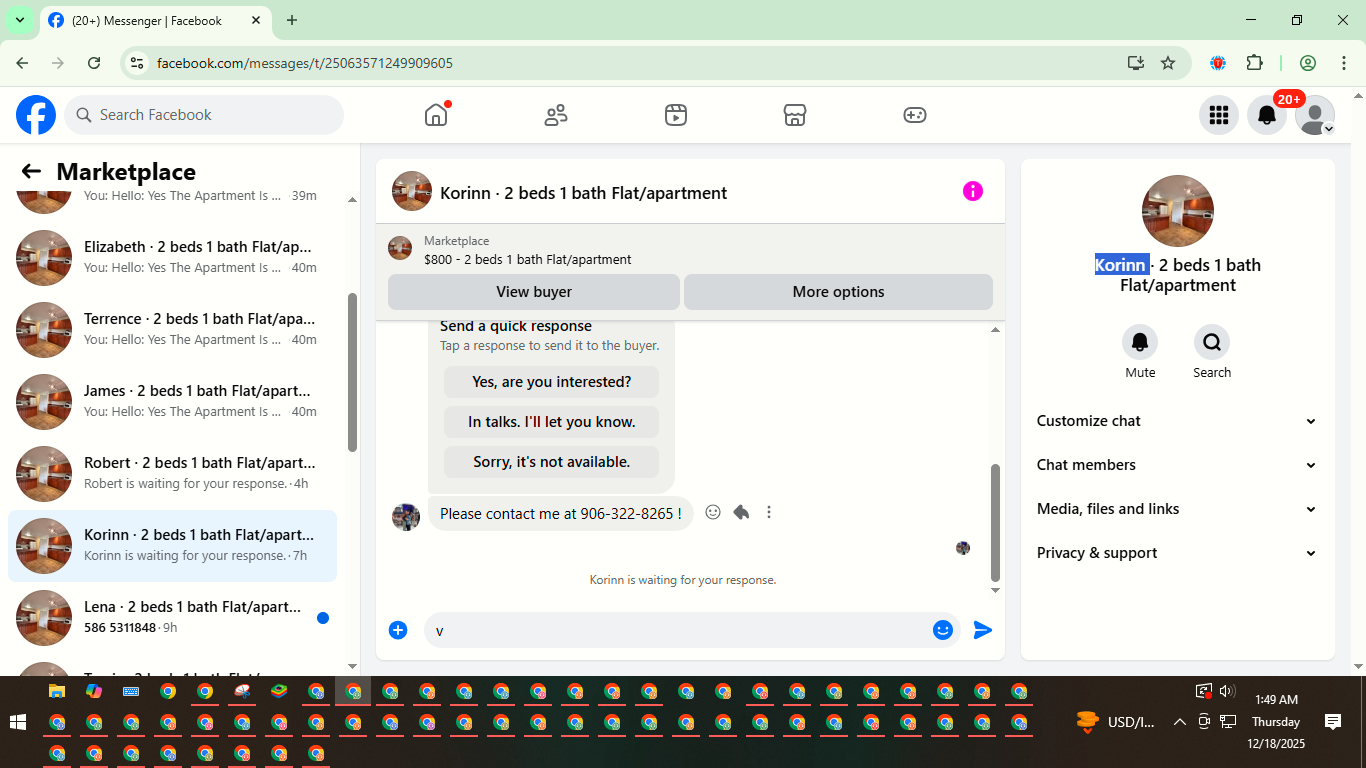This screenshot has width=1366, height=768.
Task: Send quick reply 'Sorry, it's not available.'
Action: click(551, 462)
